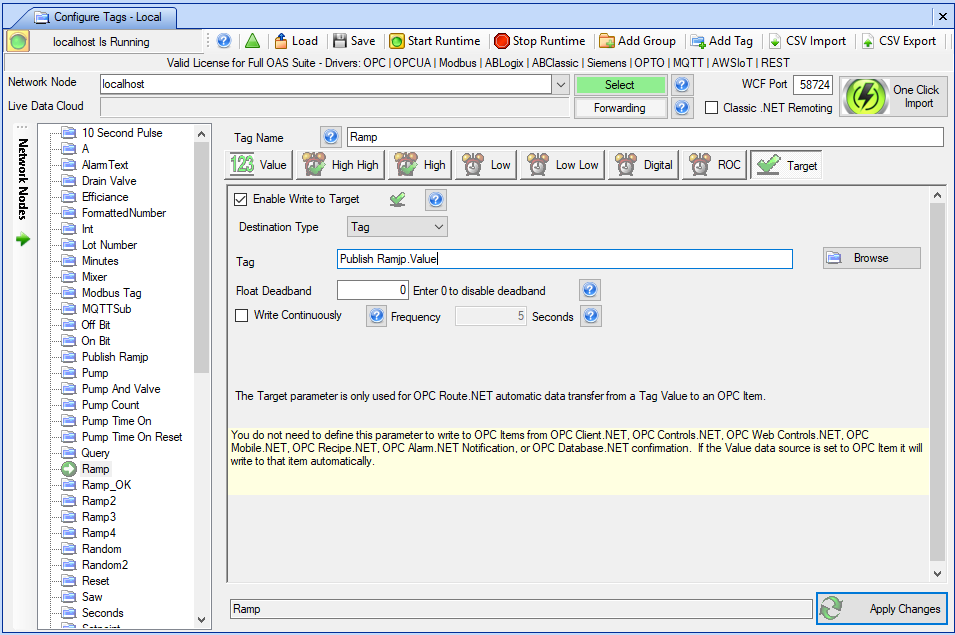Click the green arrow under Network Nodes
The height and width of the screenshot is (635, 955).
point(23,239)
